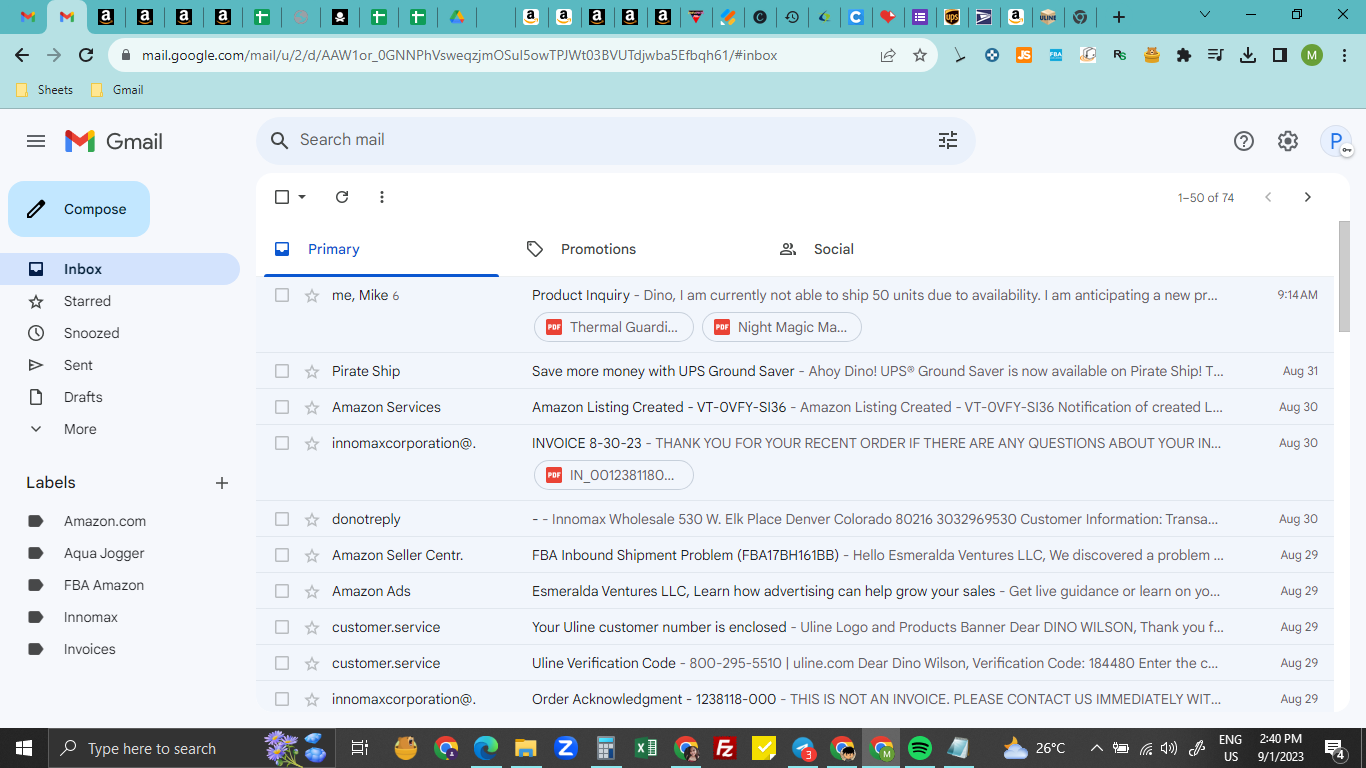1366x768 pixels.
Task: Open FileZilla from the taskbar
Action: 726,748
